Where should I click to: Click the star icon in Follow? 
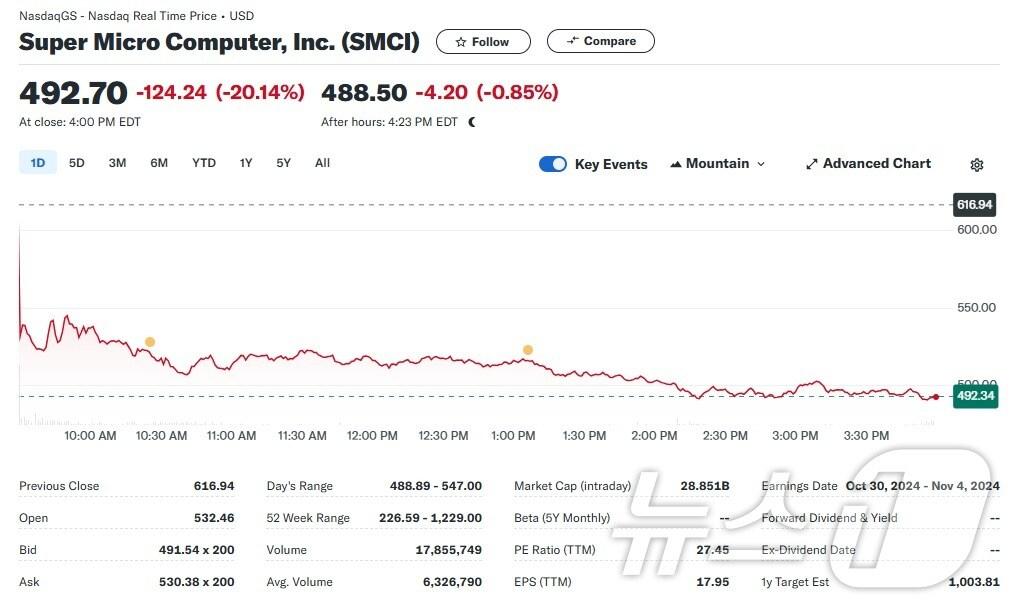point(460,42)
